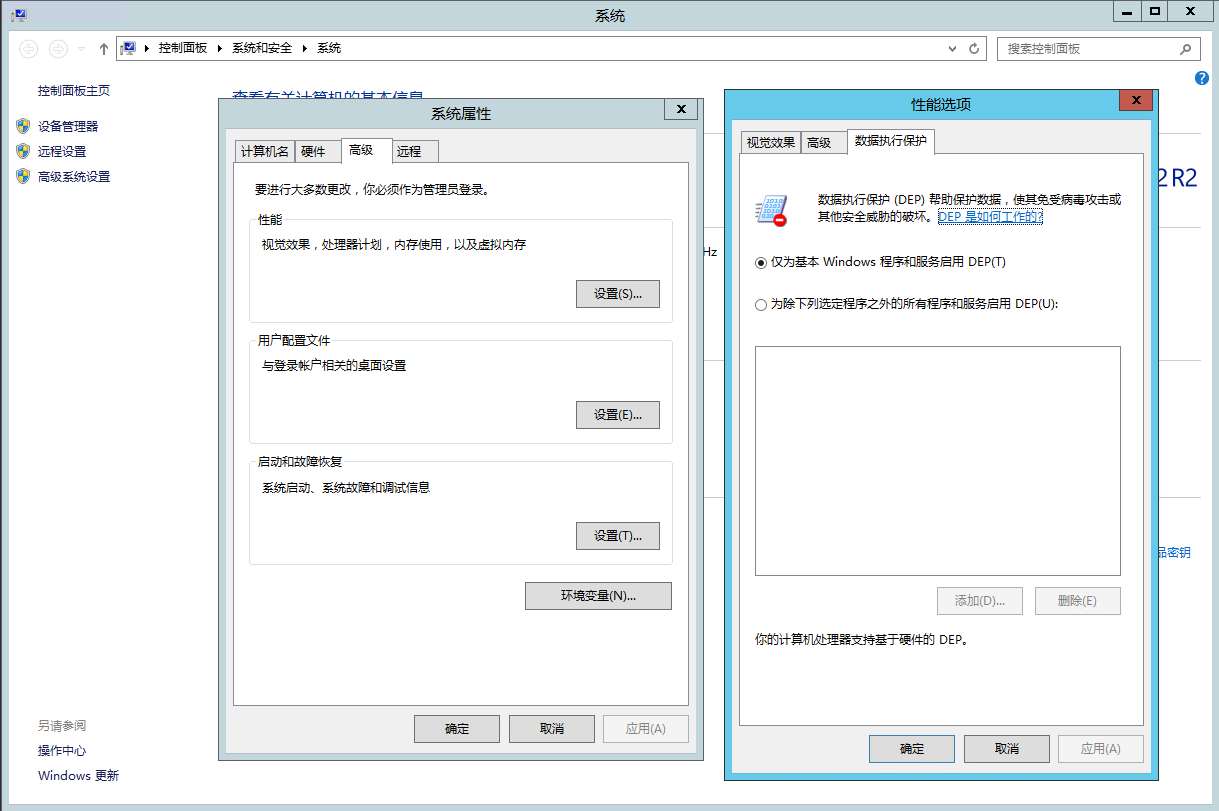Click the 搜索控制面板 search field
Screen dimensions: 1219x811
[x=1085, y=48]
